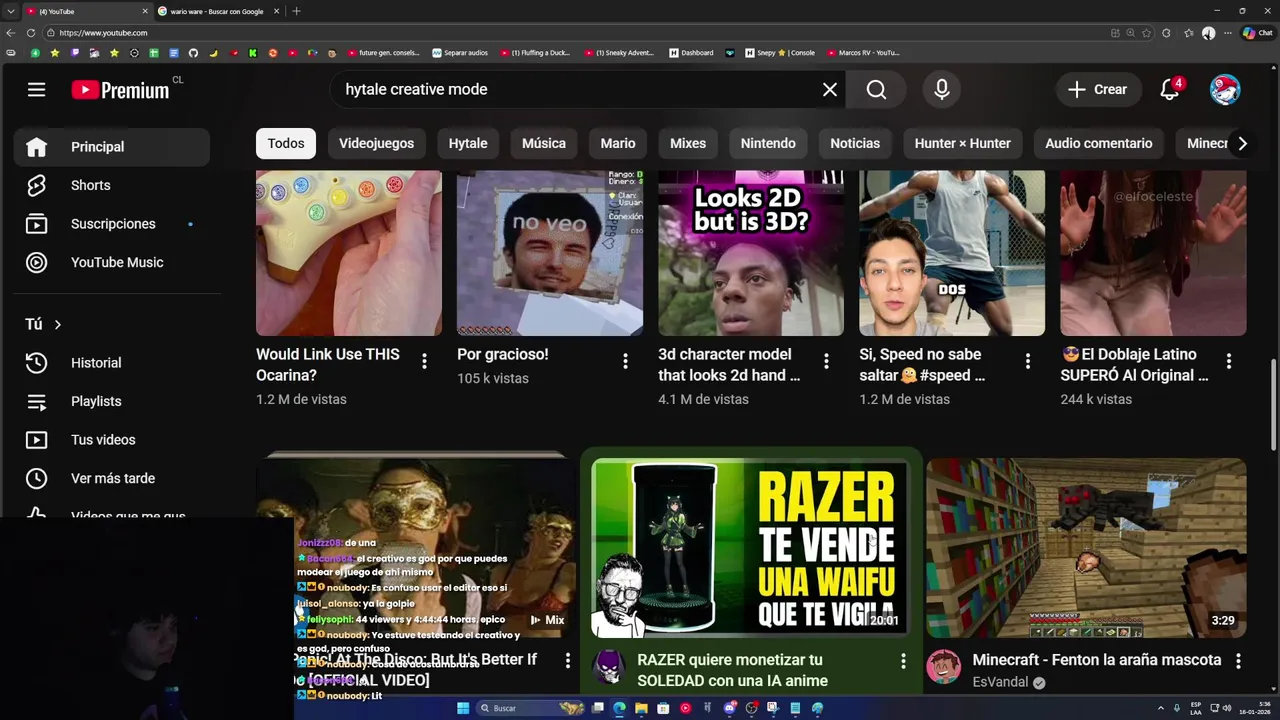This screenshot has height=720, width=1280.
Task: Open Shorts in the sidebar
Action: (x=112, y=185)
